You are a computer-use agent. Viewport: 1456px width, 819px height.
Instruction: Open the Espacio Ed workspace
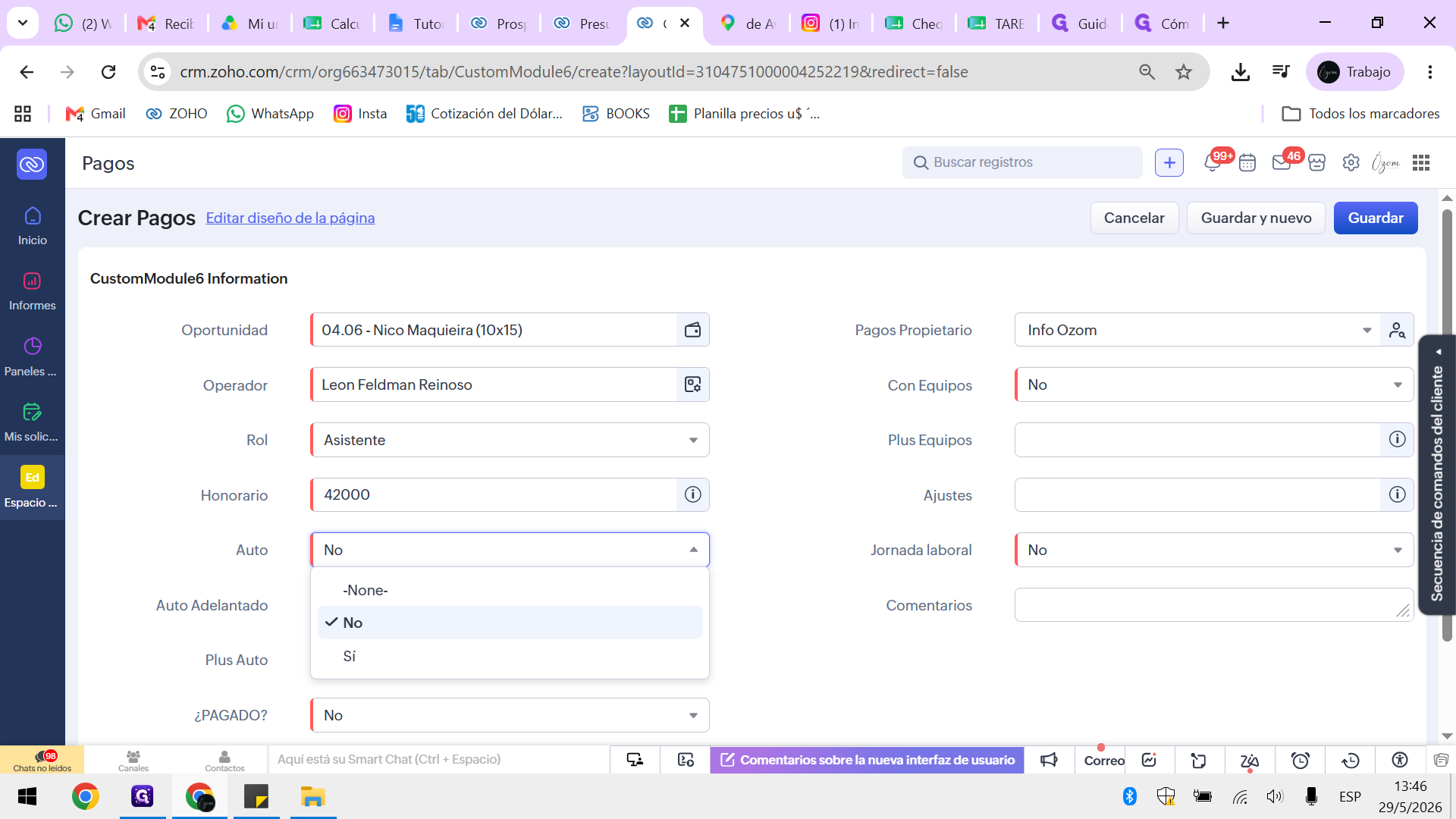coord(33,488)
